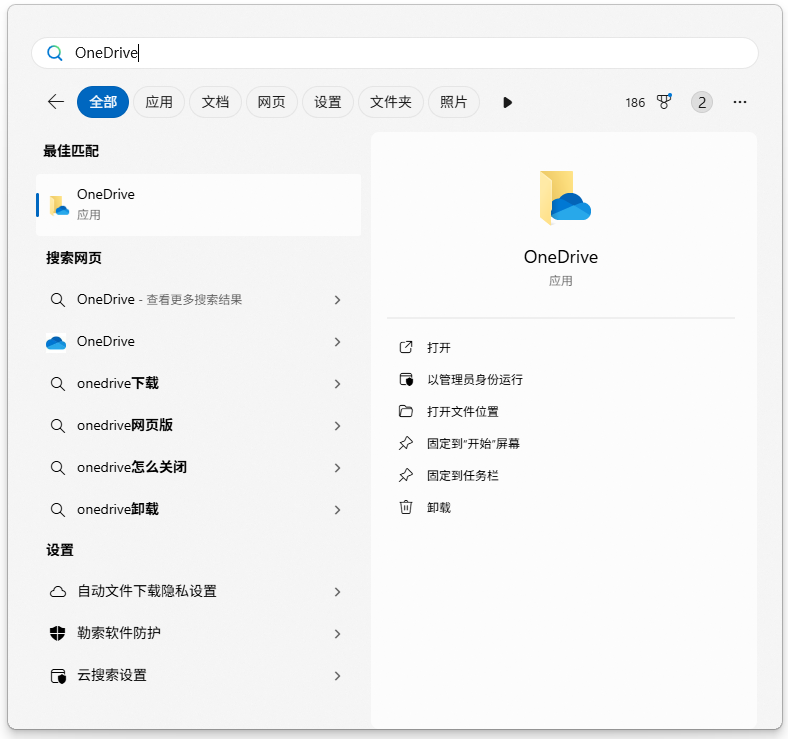The height and width of the screenshot is (739, 788).
Task: Click magnifier icon beside onedrive下载
Action: click(x=58, y=384)
